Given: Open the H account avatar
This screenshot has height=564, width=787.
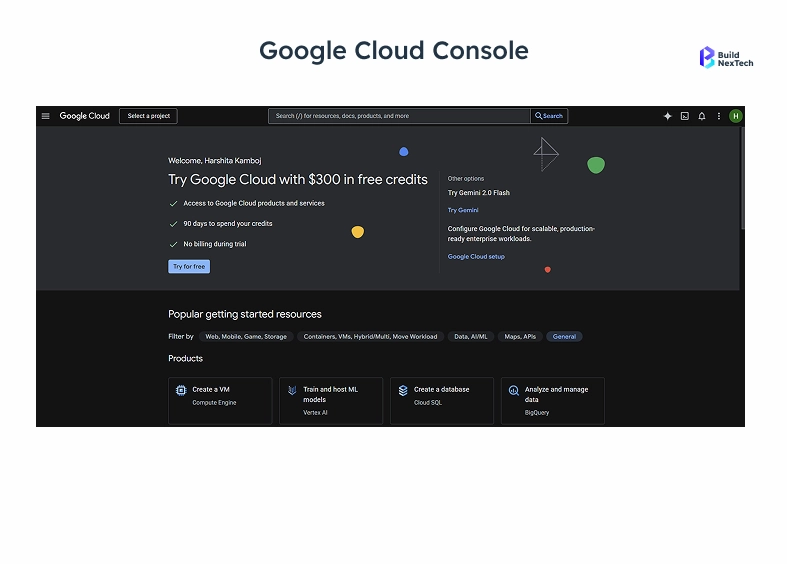Looking at the screenshot, I should tap(736, 116).
